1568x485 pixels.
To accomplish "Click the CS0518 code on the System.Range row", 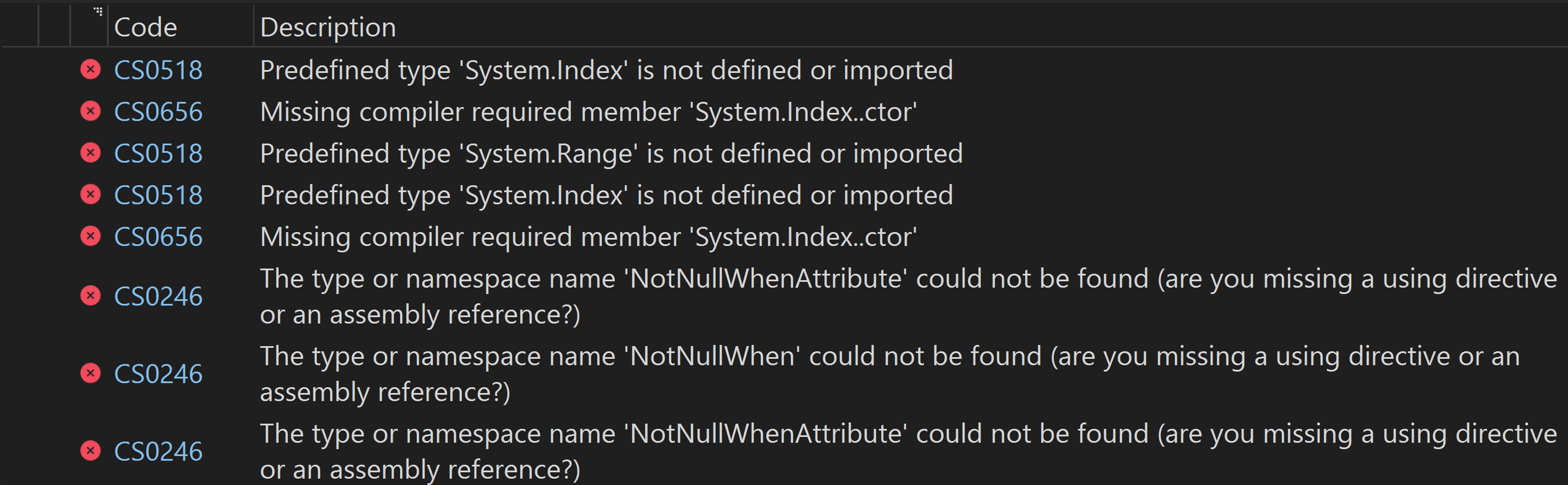I will [x=158, y=153].
